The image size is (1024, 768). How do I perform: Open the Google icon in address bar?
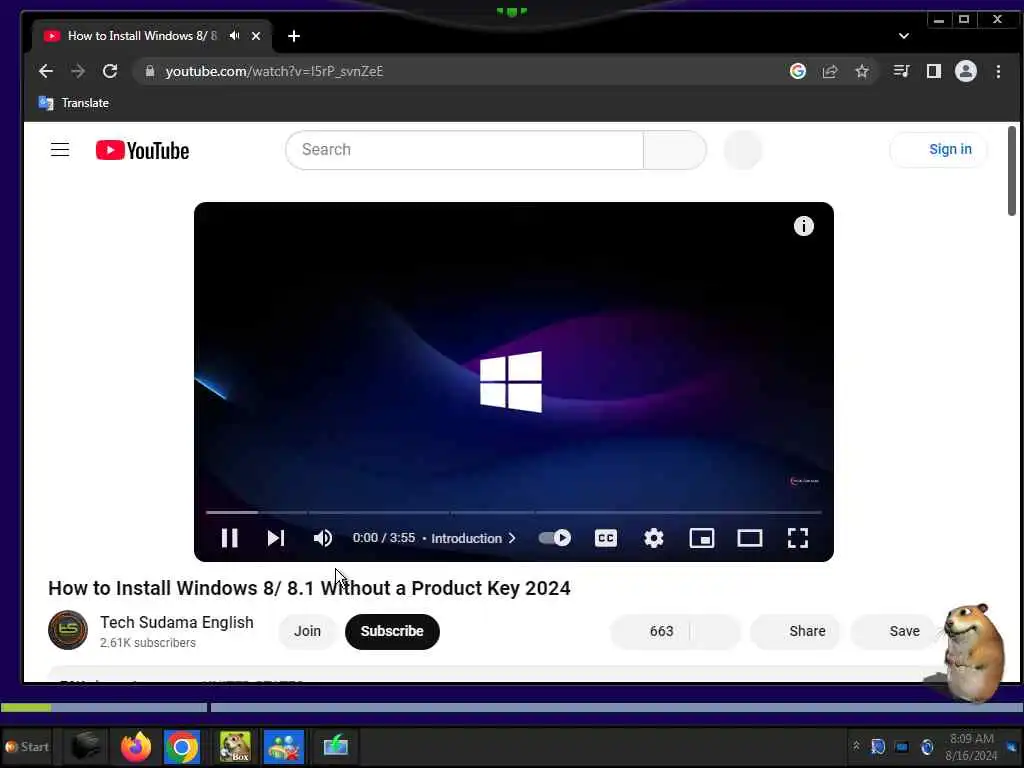(797, 71)
